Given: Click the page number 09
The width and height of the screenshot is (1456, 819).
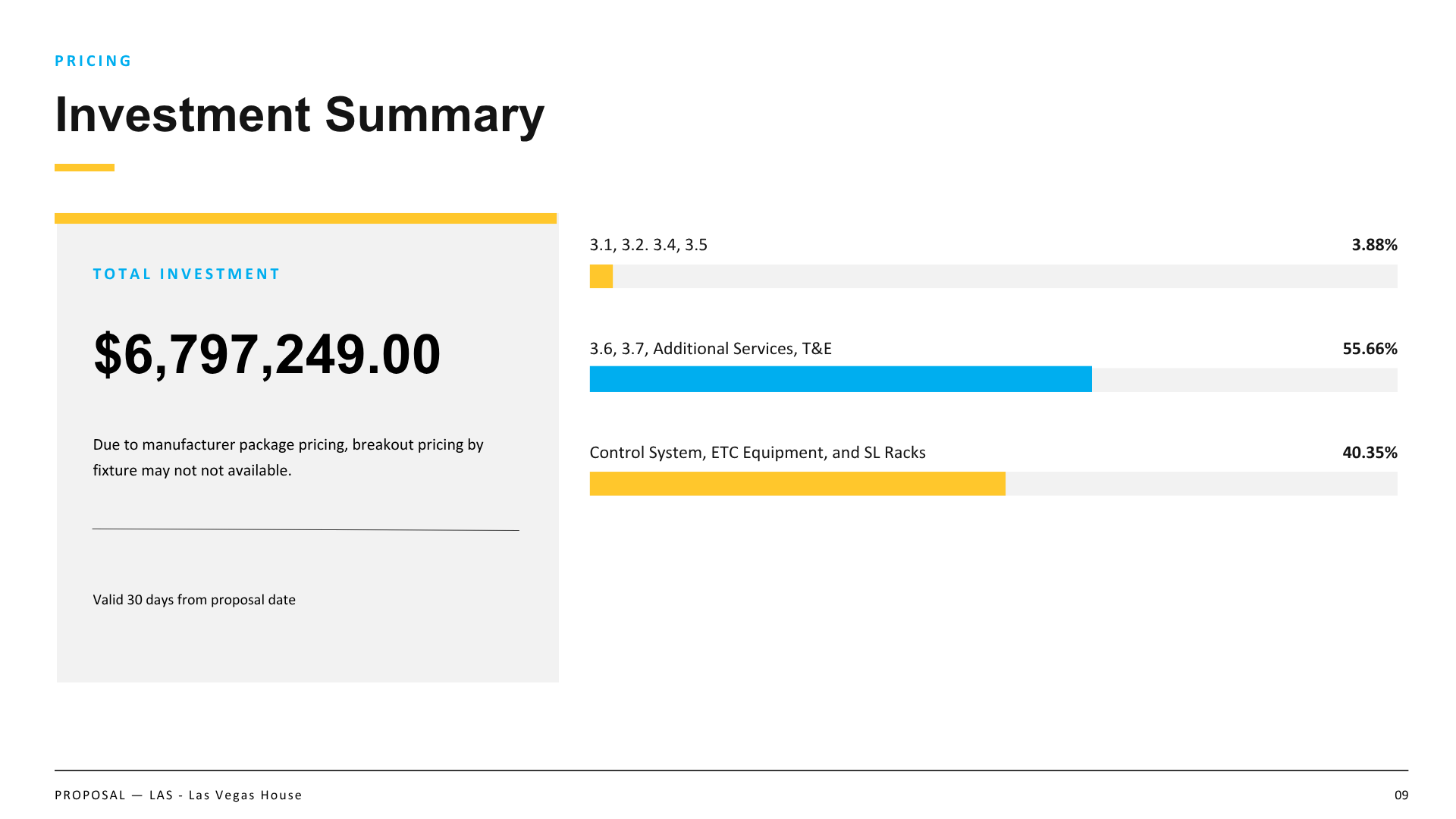Looking at the screenshot, I should pos(1401,795).
